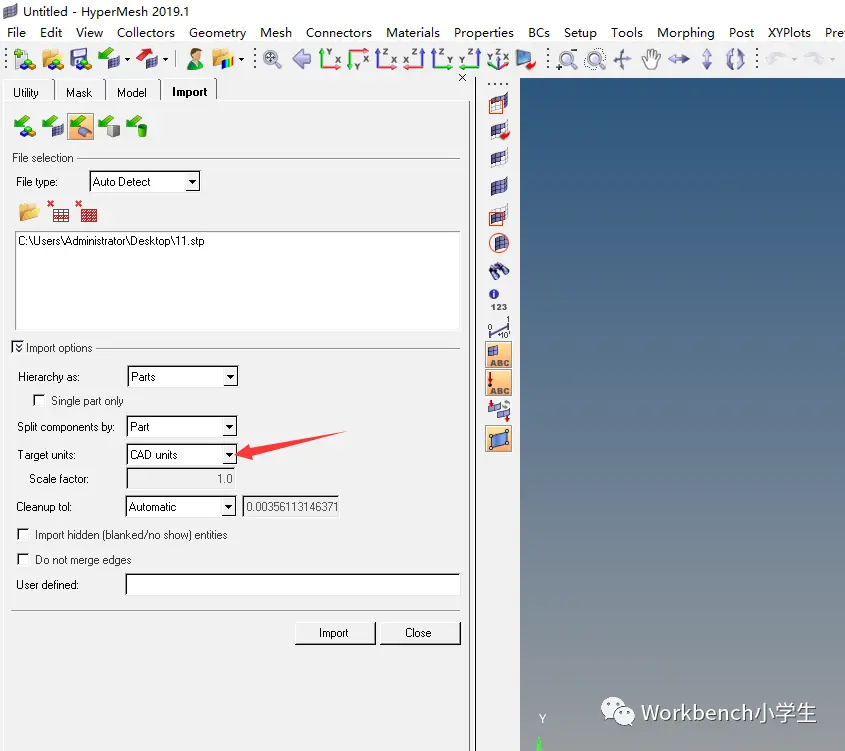Click the spin rotate curved arrows icon
Image resolution: width=845 pixels, height=751 pixels.
coord(735,59)
